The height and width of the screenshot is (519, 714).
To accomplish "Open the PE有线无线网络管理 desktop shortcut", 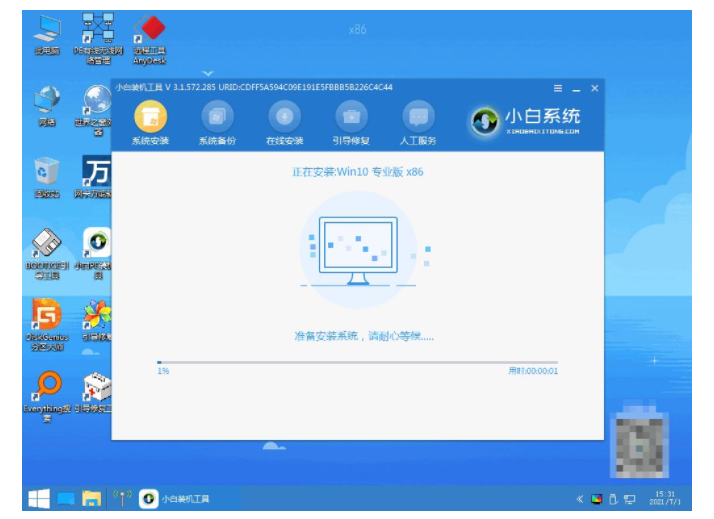I will click(98, 39).
